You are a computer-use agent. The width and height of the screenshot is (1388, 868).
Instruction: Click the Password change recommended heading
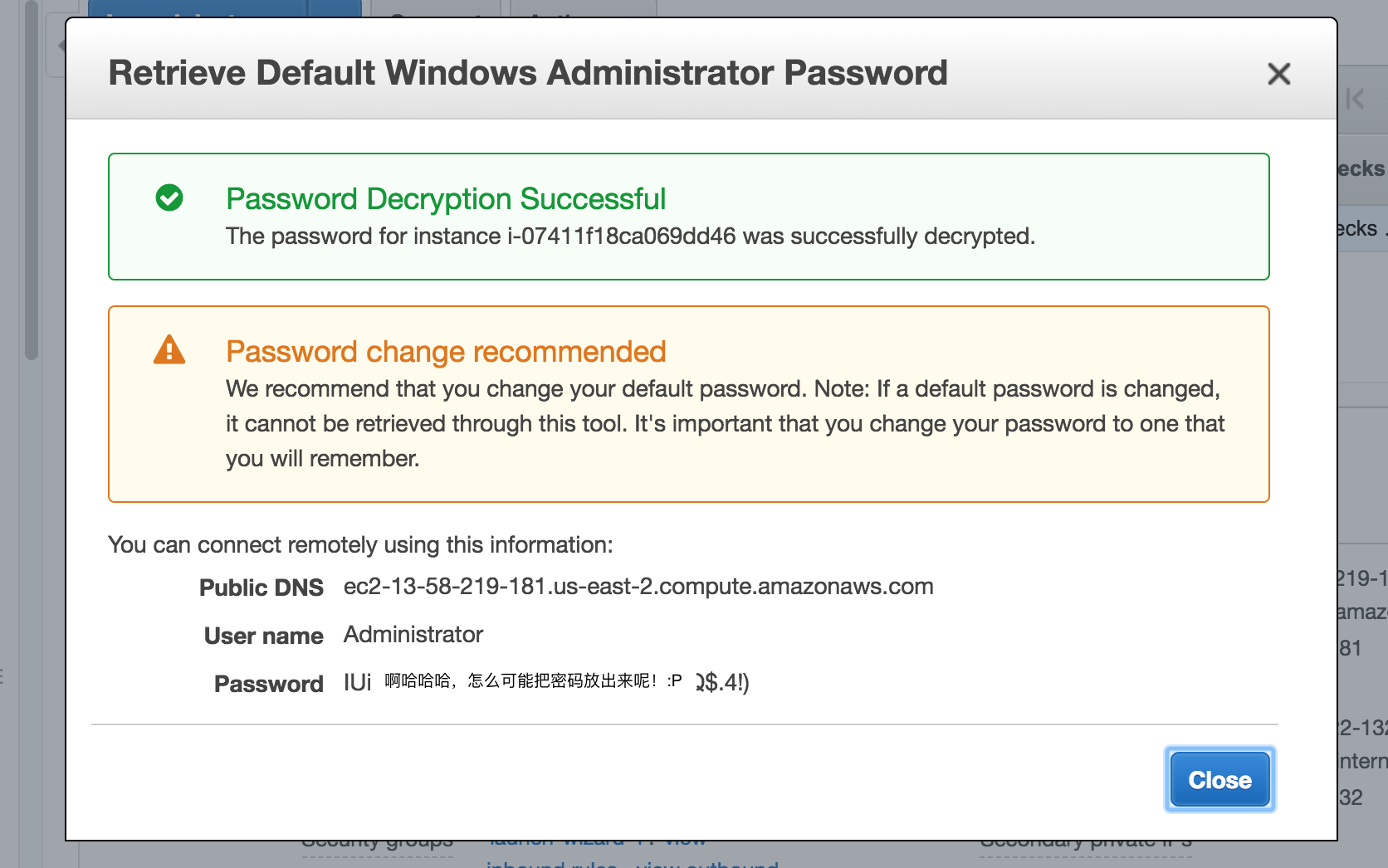pyautogui.click(x=446, y=352)
